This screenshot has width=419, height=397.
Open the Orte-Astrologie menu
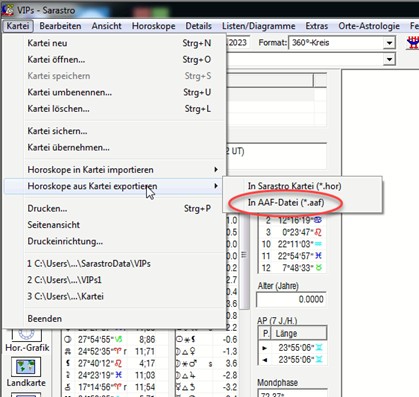coord(369,26)
